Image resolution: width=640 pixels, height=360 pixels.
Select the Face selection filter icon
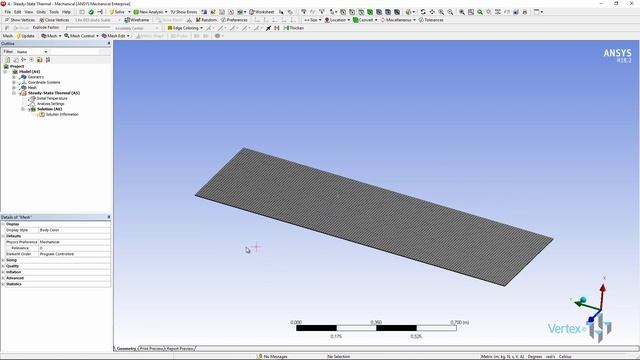(361, 12)
